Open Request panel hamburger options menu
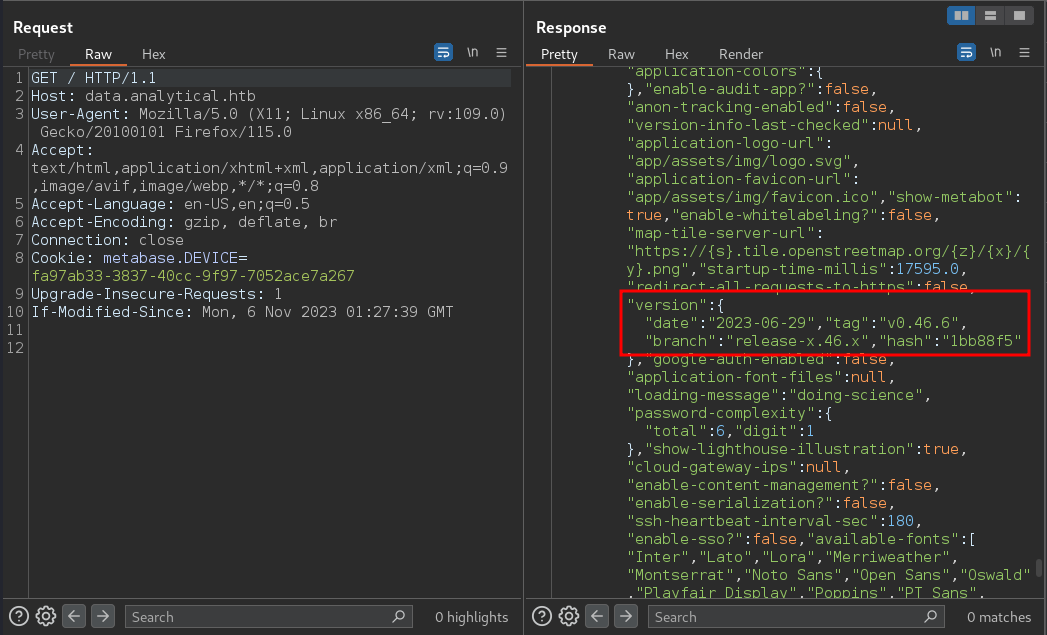The image size is (1047, 635). (501, 52)
